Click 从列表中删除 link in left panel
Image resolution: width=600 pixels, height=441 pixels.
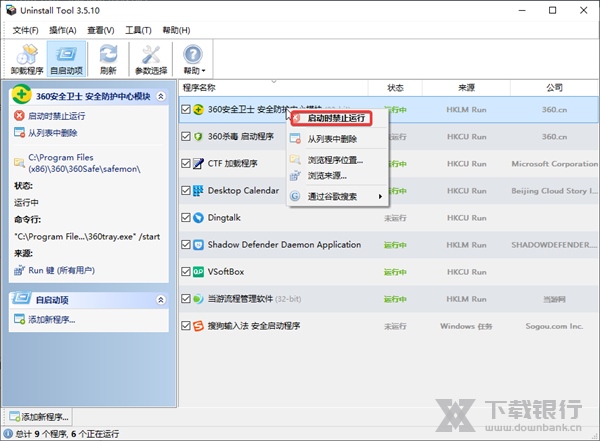coord(52,132)
